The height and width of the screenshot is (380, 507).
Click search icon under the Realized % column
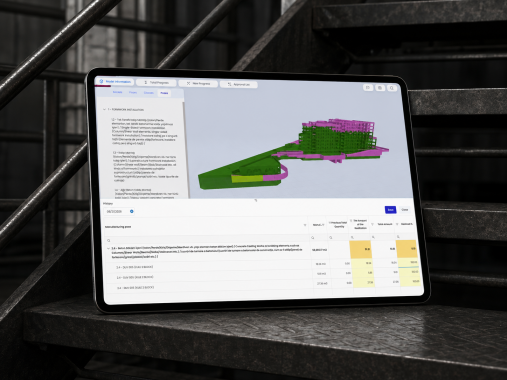pos(398,237)
